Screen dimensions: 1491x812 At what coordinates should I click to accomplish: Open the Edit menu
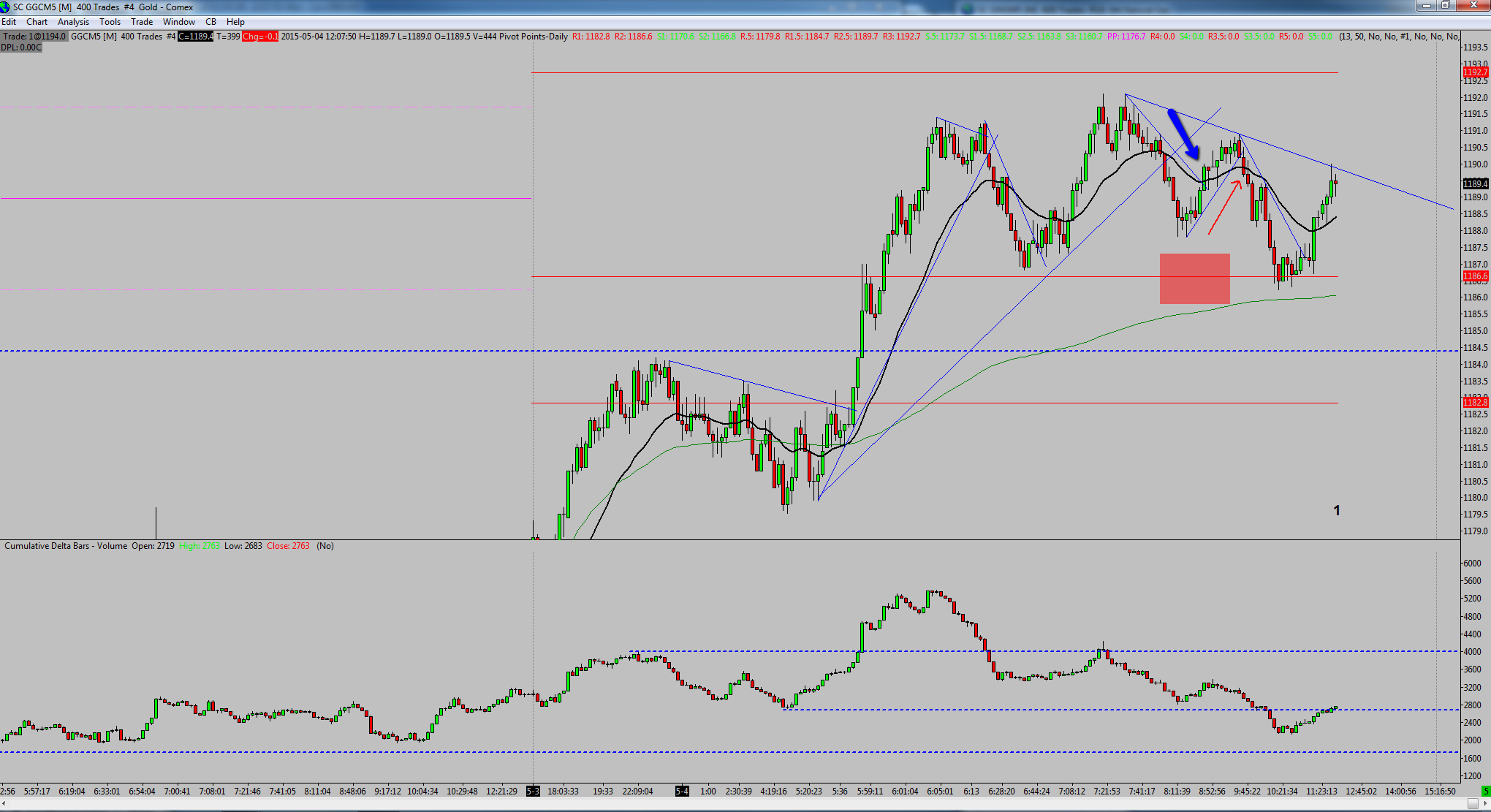[9, 22]
